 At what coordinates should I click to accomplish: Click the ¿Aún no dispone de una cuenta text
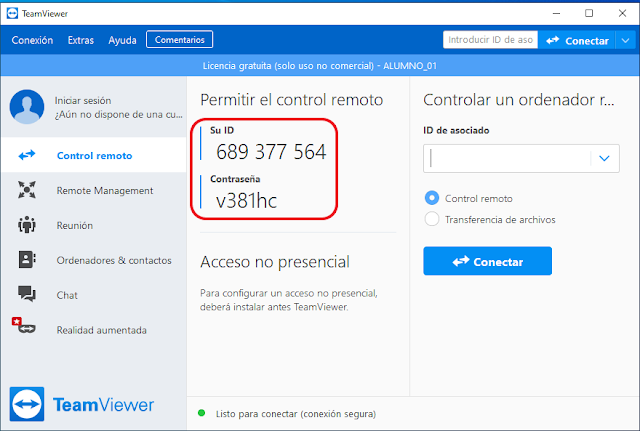pyautogui.click(x=119, y=115)
